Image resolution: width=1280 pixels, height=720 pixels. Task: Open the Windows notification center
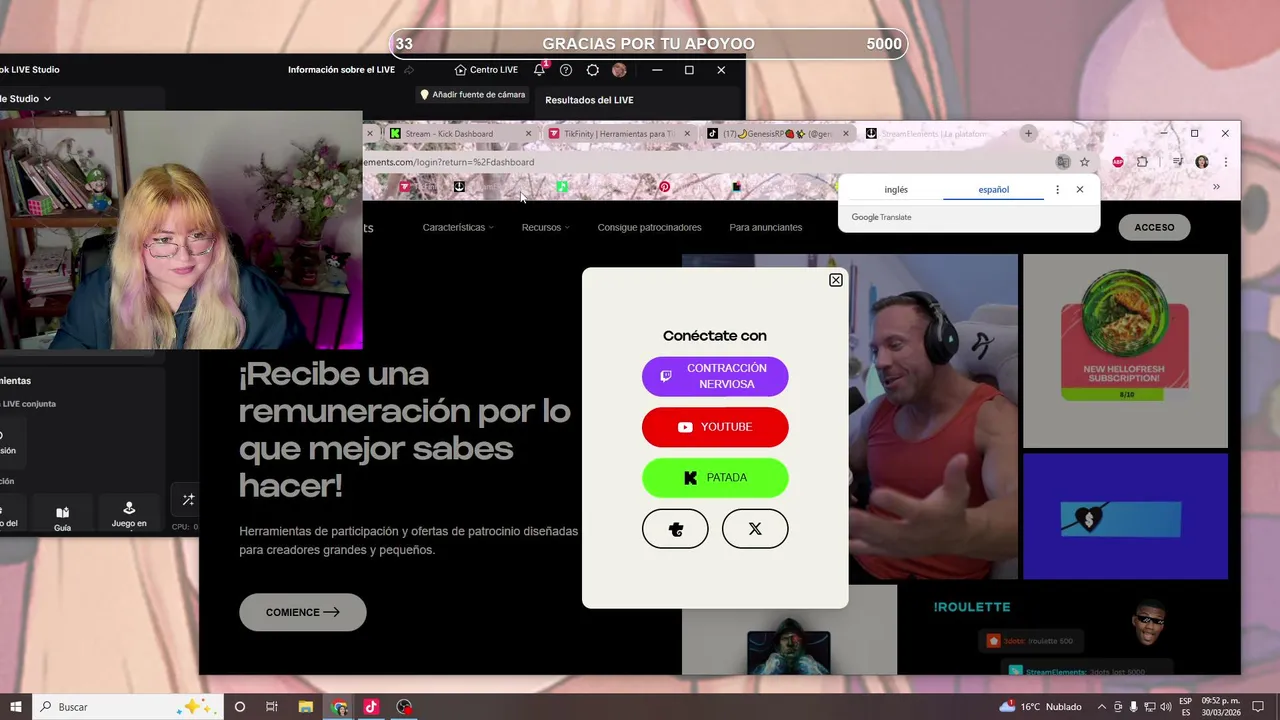(1258, 706)
